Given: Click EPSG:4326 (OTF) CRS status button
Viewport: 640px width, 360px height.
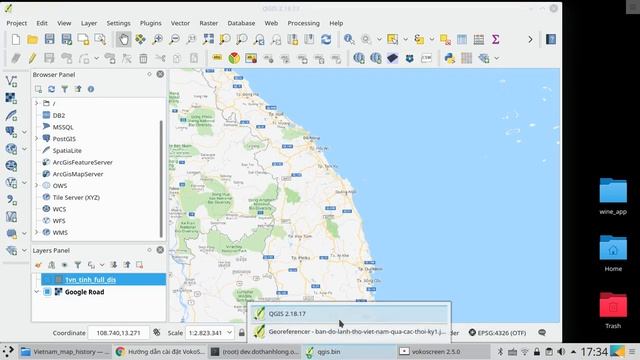Looking at the screenshot, I should click(x=497, y=333).
